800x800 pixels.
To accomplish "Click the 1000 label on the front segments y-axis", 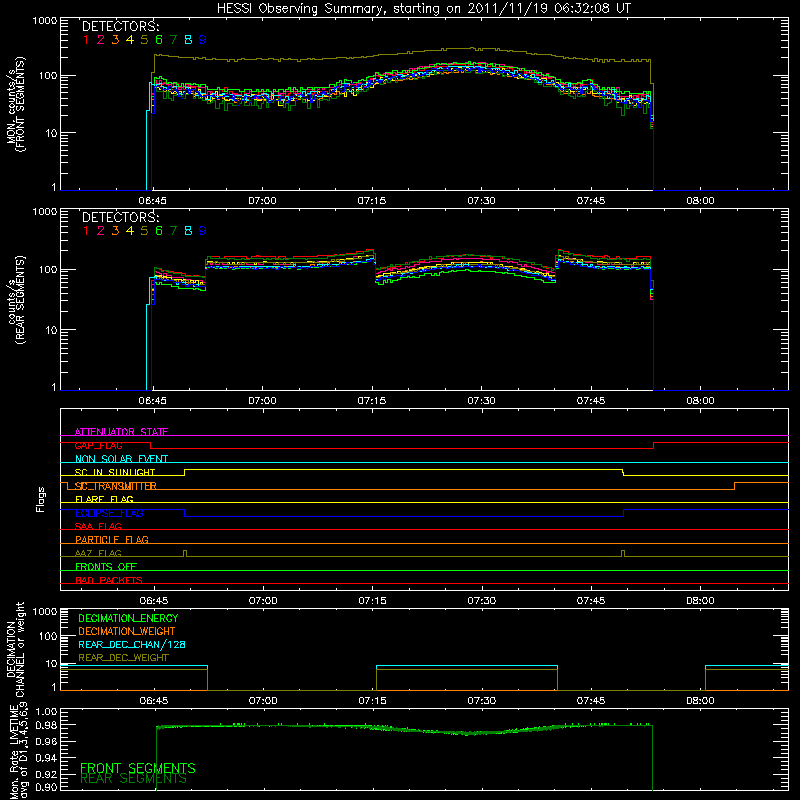I will pyautogui.click(x=45, y=21).
